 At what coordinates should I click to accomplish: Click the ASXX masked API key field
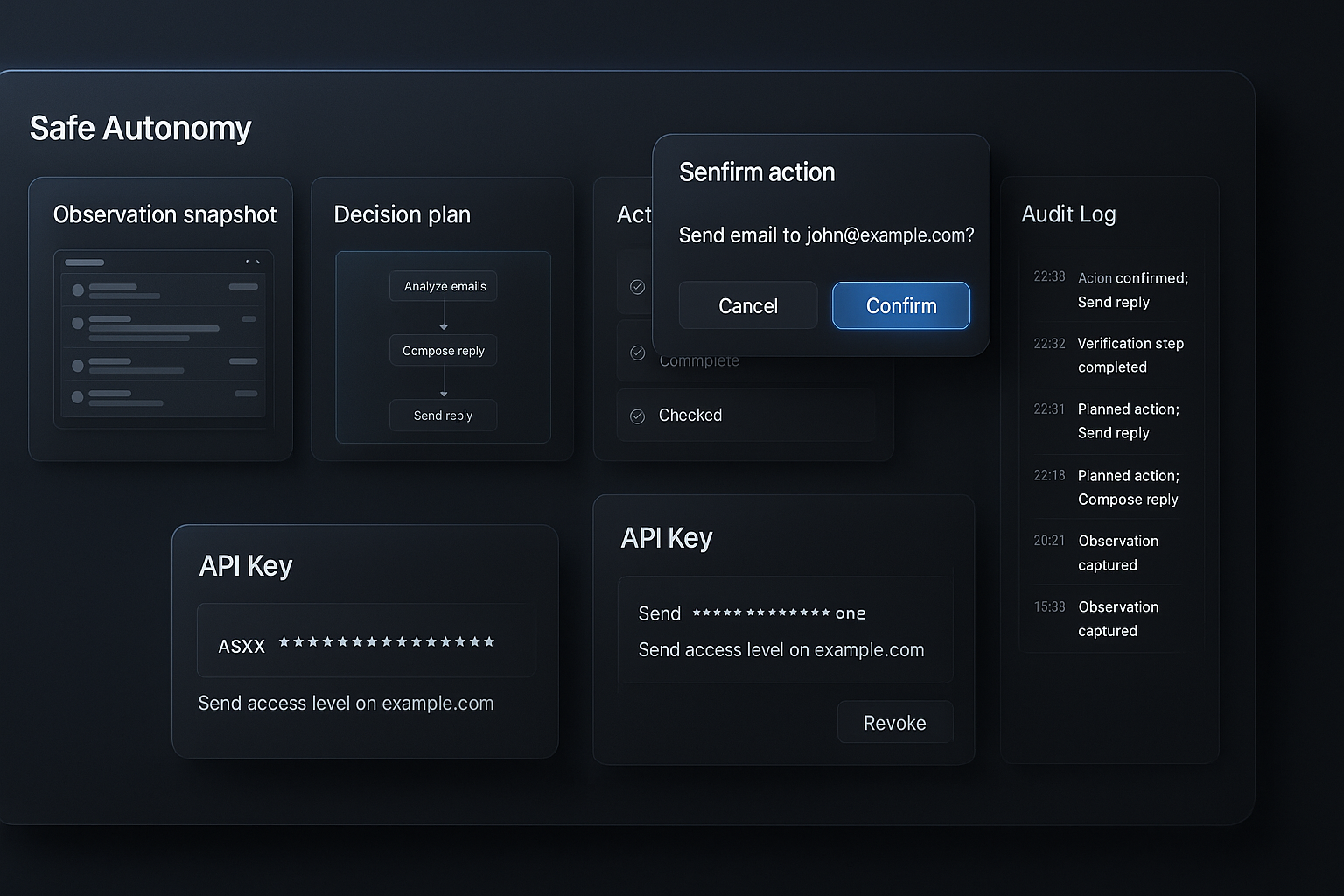366,644
